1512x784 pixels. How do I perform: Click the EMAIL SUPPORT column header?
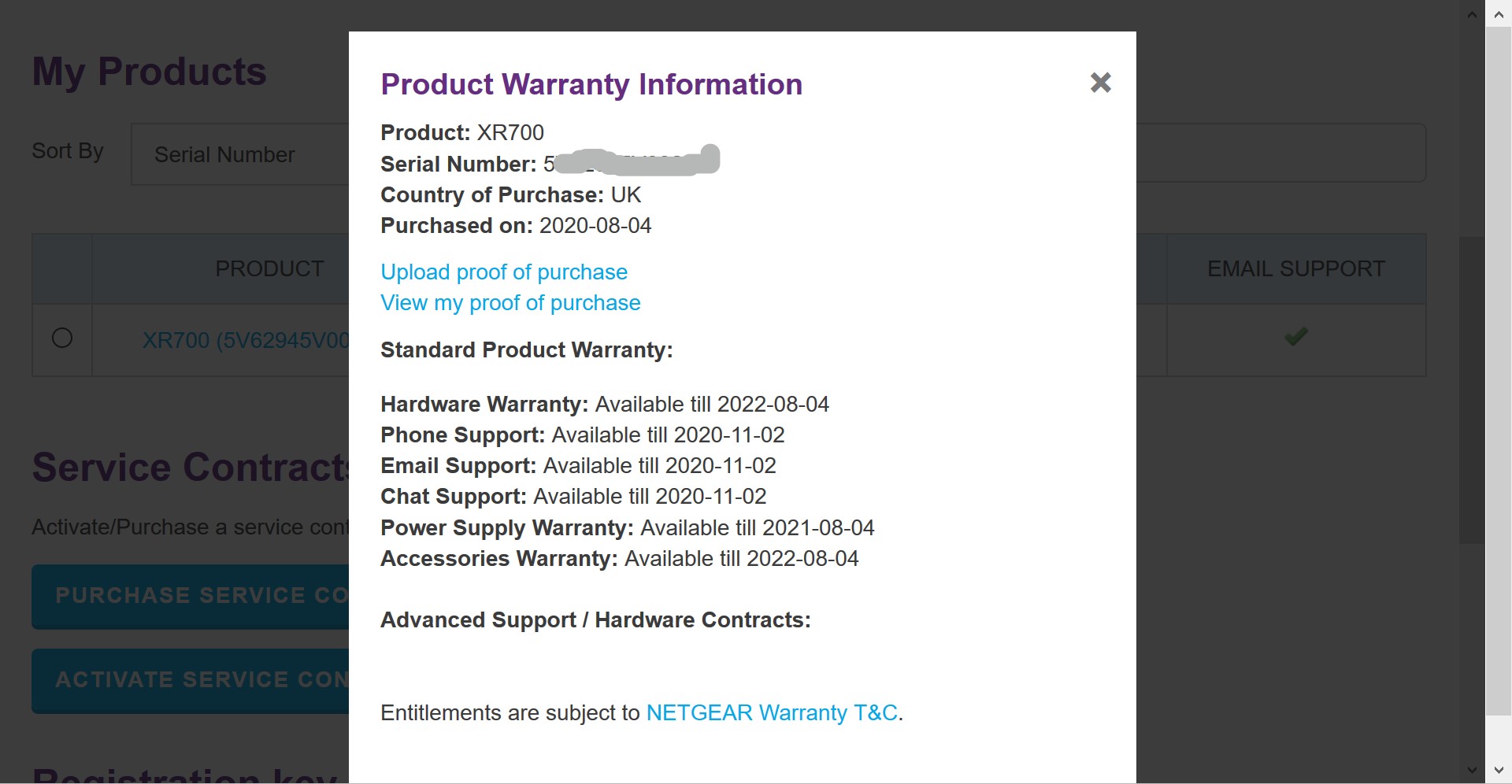(x=1295, y=269)
